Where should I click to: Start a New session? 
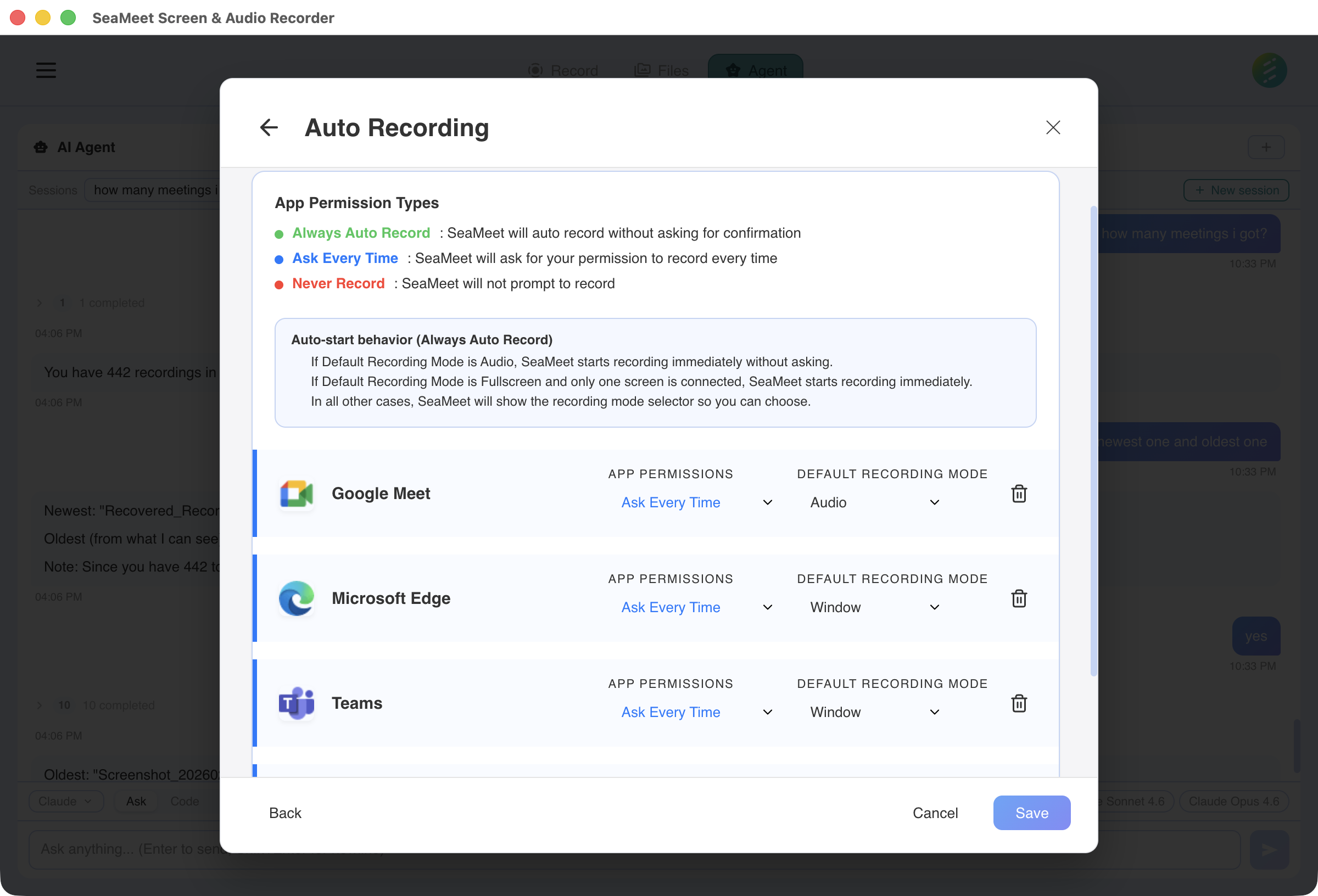click(1236, 190)
